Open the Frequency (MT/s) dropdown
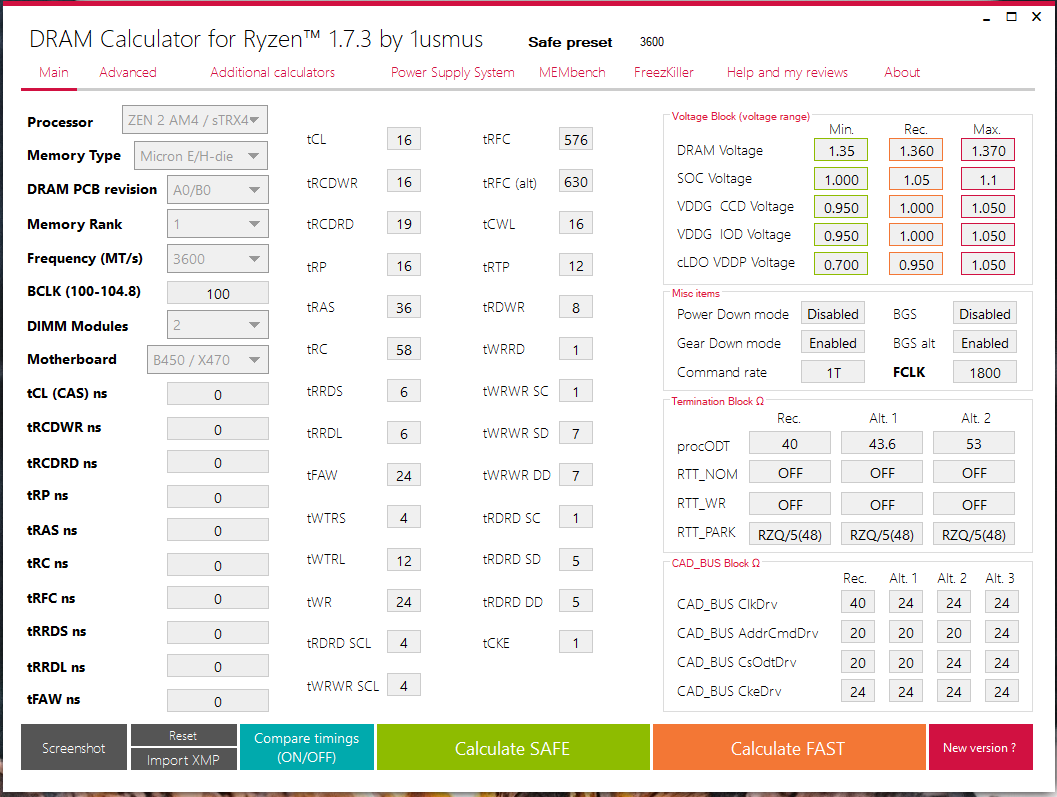 click(217, 259)
